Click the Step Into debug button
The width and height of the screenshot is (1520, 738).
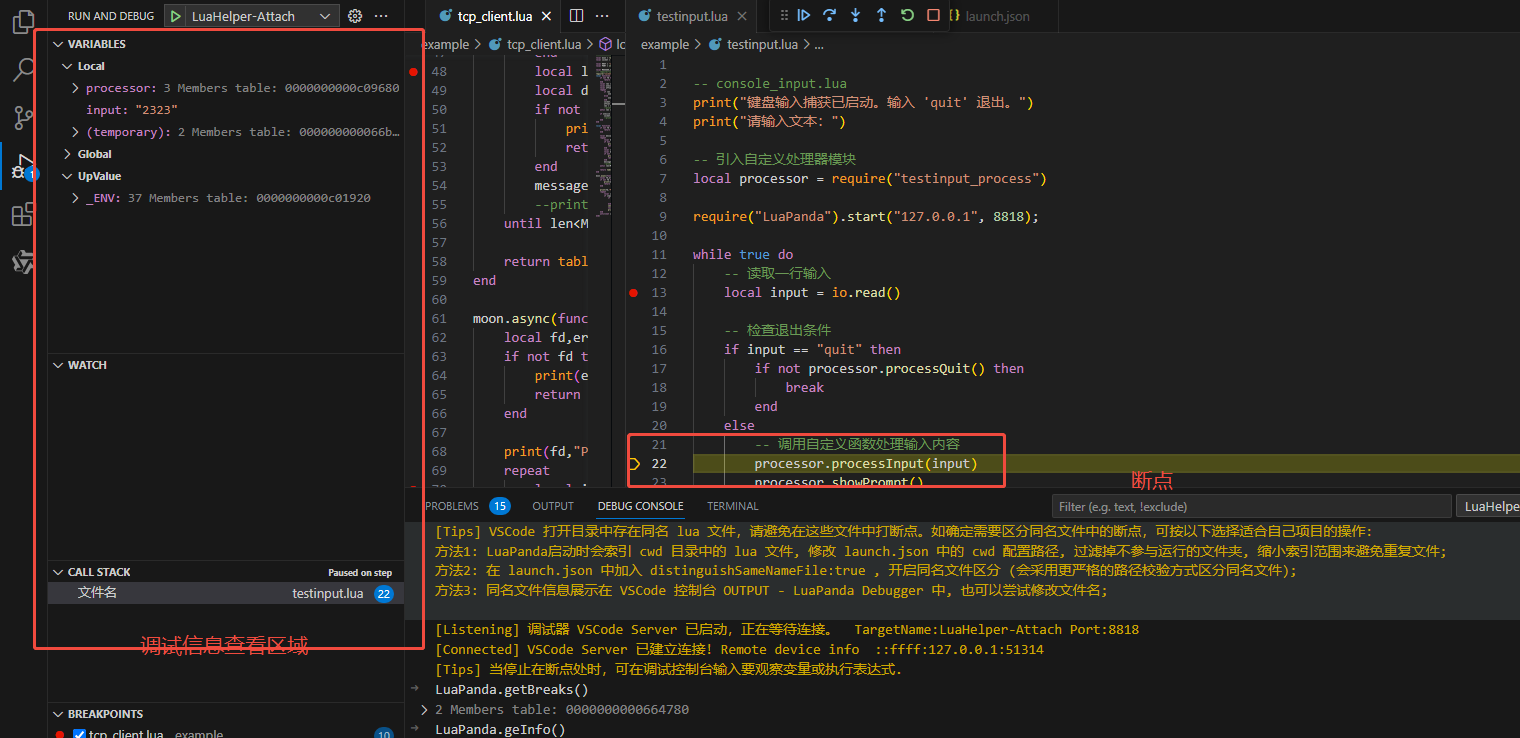(855, 16)
